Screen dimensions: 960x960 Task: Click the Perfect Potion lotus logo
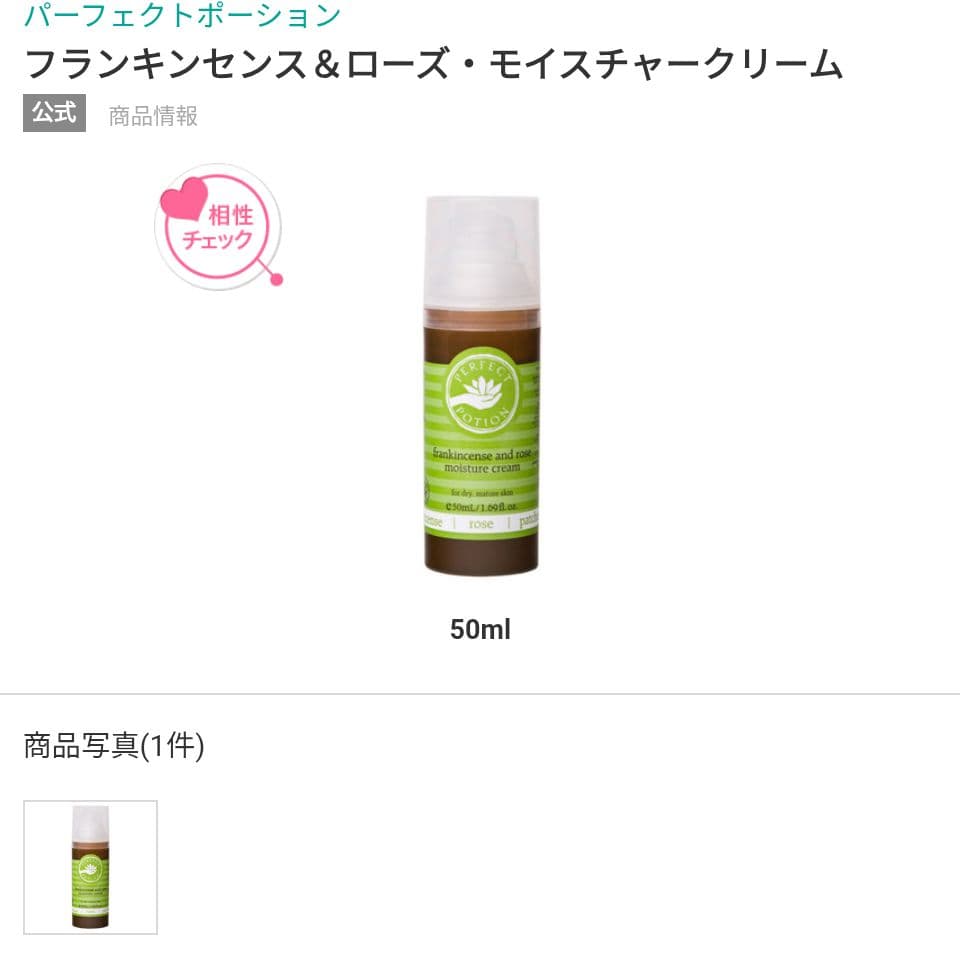click(483, 392)
